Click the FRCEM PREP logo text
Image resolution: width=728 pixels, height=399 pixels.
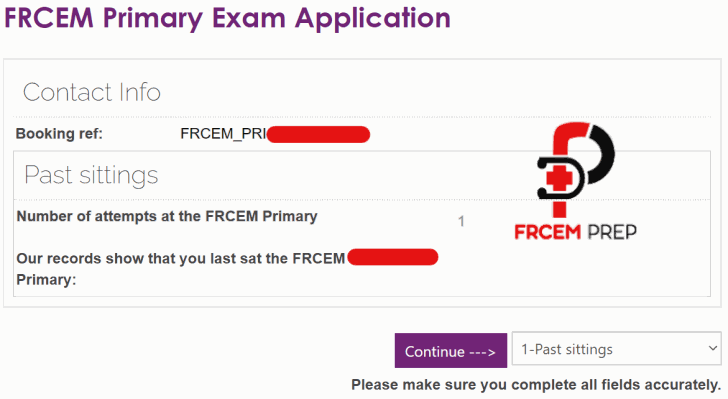pyautogui.click(x=575, y=232)
